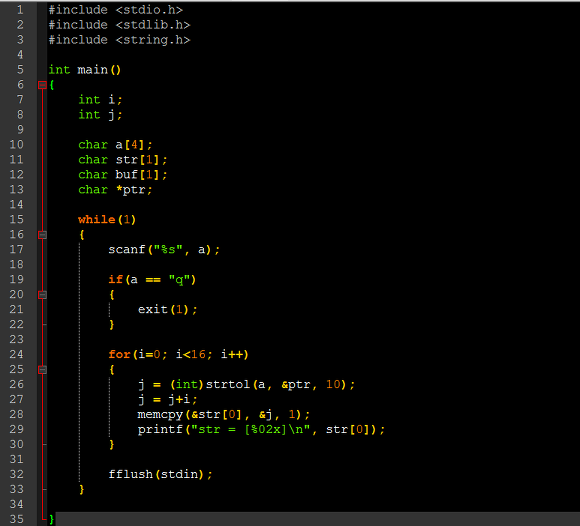Click on '#include <string.h>' line

point(119,40)
